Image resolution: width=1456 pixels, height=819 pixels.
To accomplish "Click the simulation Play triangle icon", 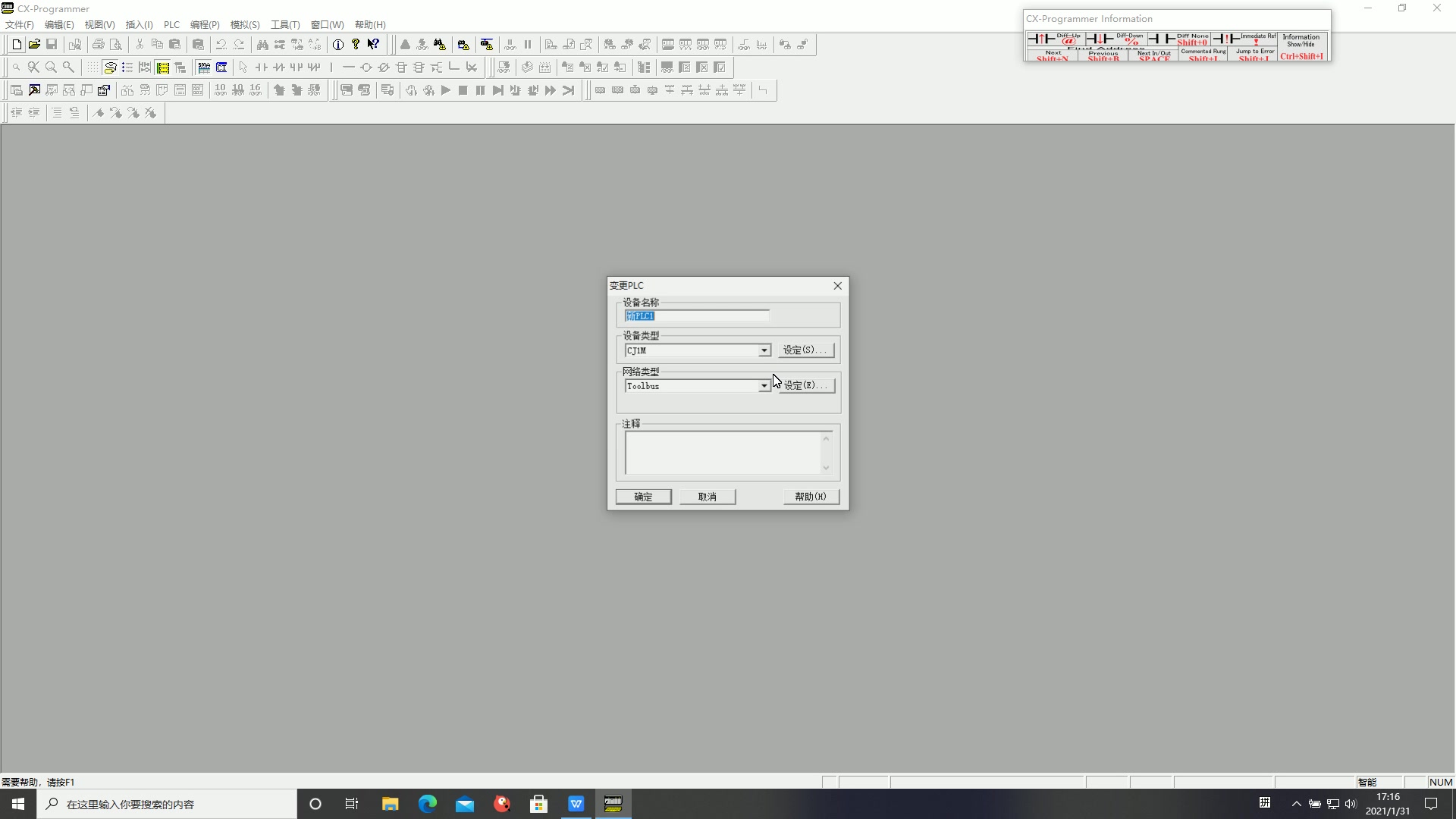I will click(446, 90).
